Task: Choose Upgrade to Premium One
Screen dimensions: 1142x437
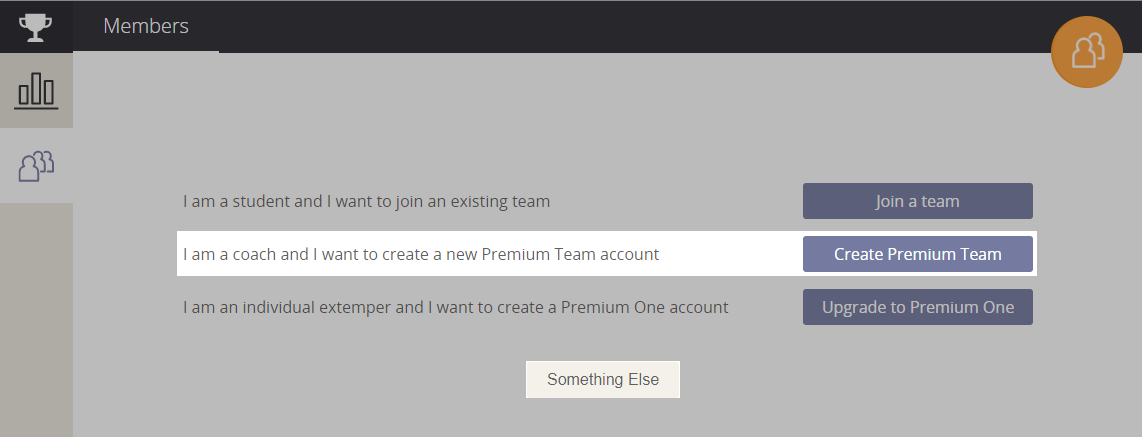Action: [x=918, y=307]
